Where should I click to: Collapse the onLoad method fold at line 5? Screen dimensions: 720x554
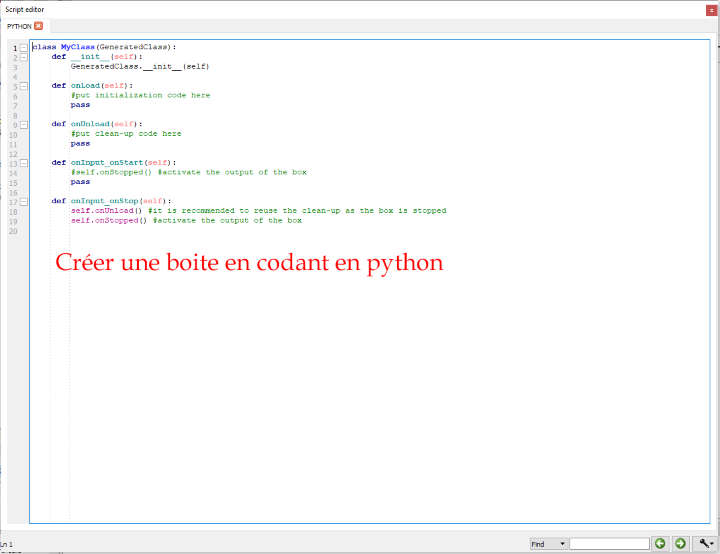[x=24, y=86]
